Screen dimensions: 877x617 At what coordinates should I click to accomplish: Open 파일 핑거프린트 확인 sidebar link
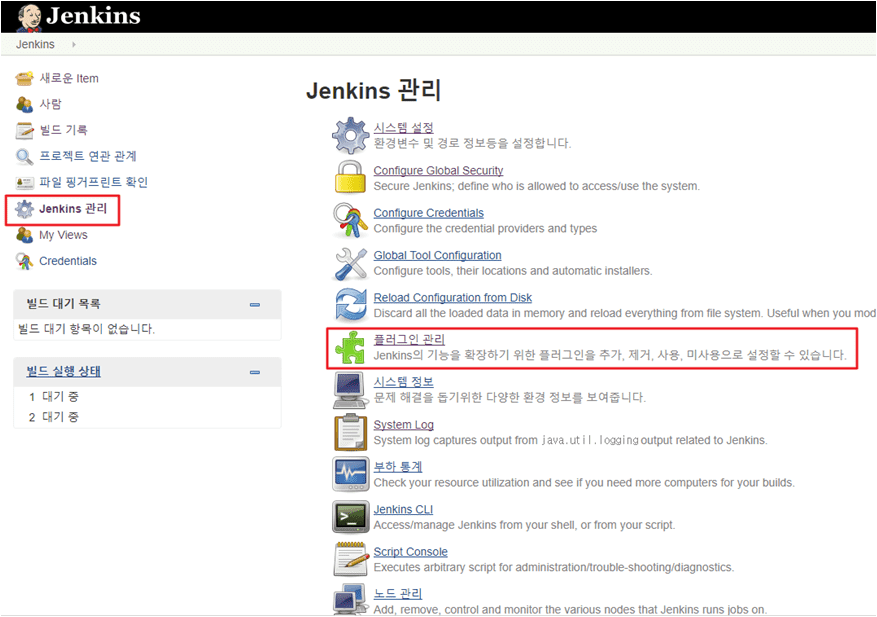tap(93, 182)
